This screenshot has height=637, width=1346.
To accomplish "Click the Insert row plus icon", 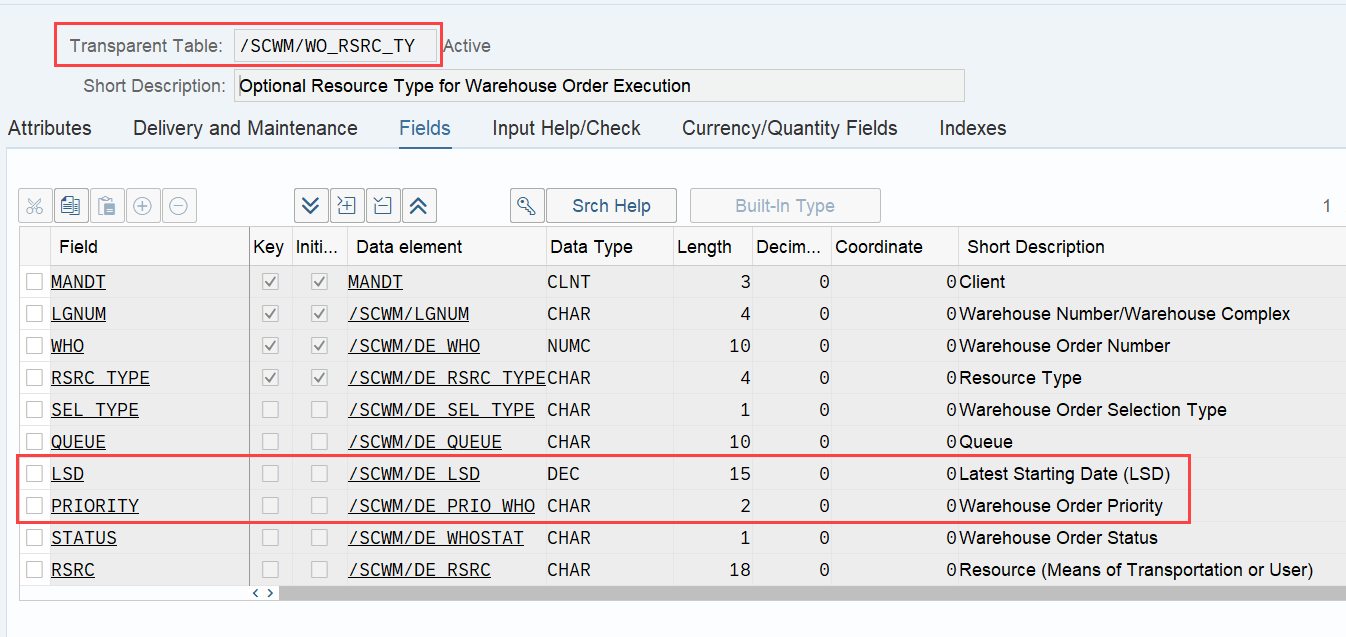I will click(143, 206).
